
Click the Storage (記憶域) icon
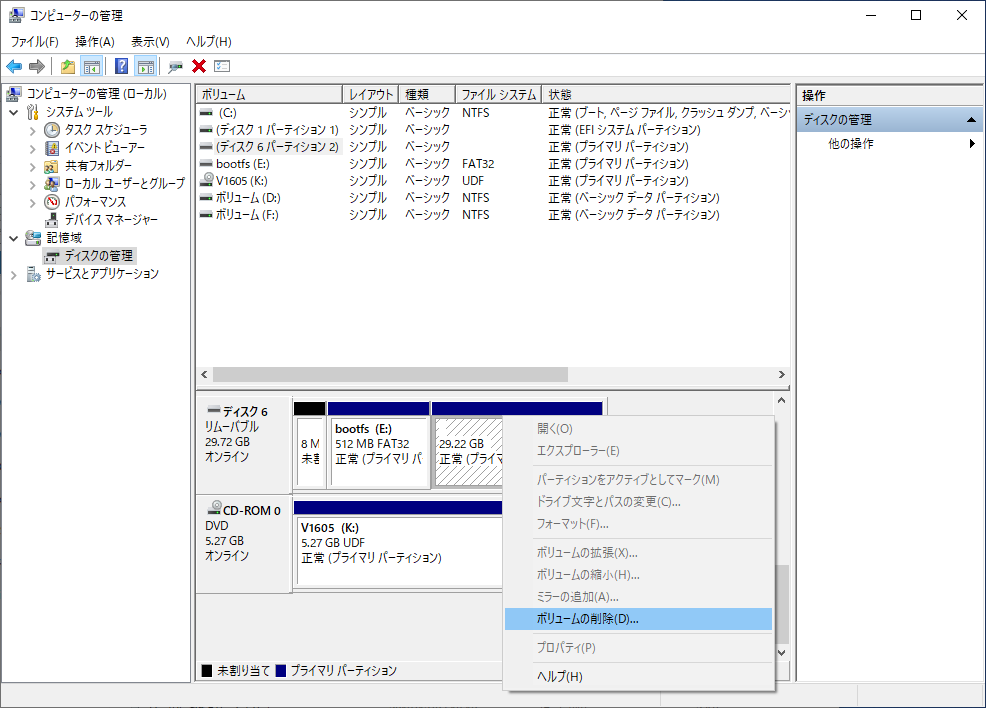33,238
